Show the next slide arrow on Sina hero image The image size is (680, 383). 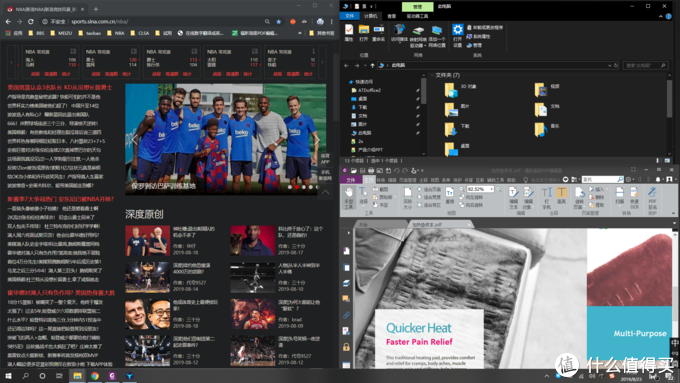317,140
